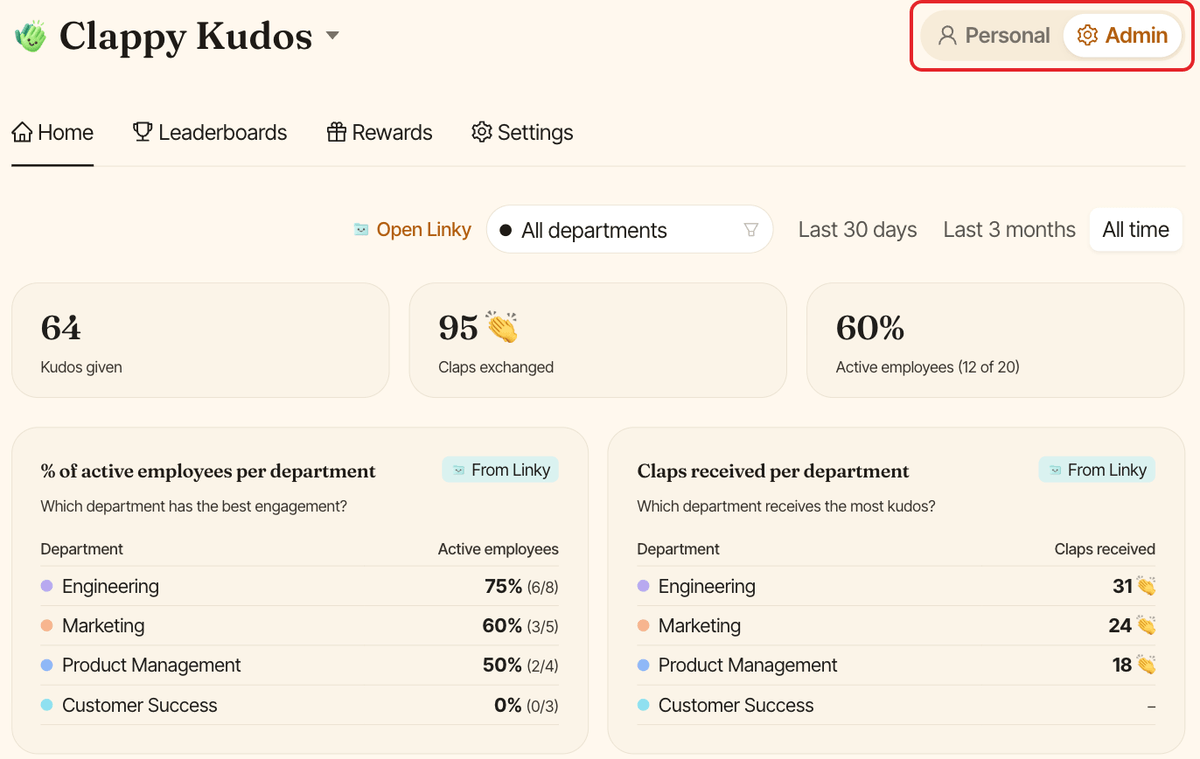Click clap emoji next to 18
Image resolution: width=1200 pixels, height=759 pixels.
tap(1146, 666)
